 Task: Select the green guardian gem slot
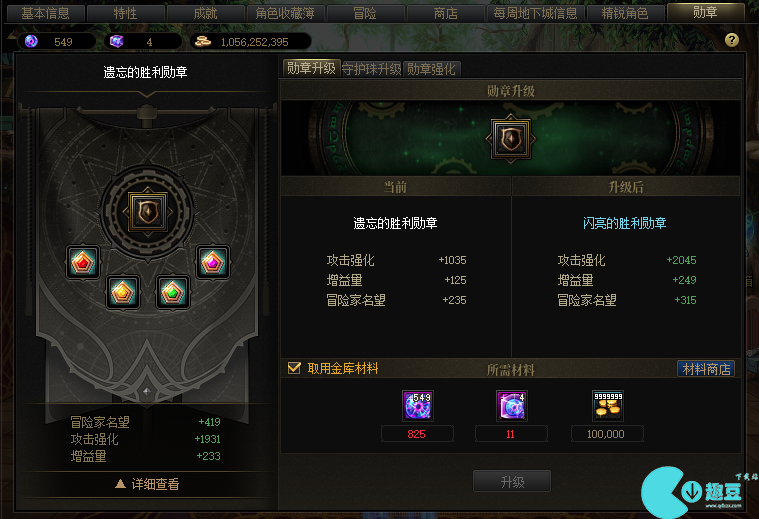[x=172, y=292]
